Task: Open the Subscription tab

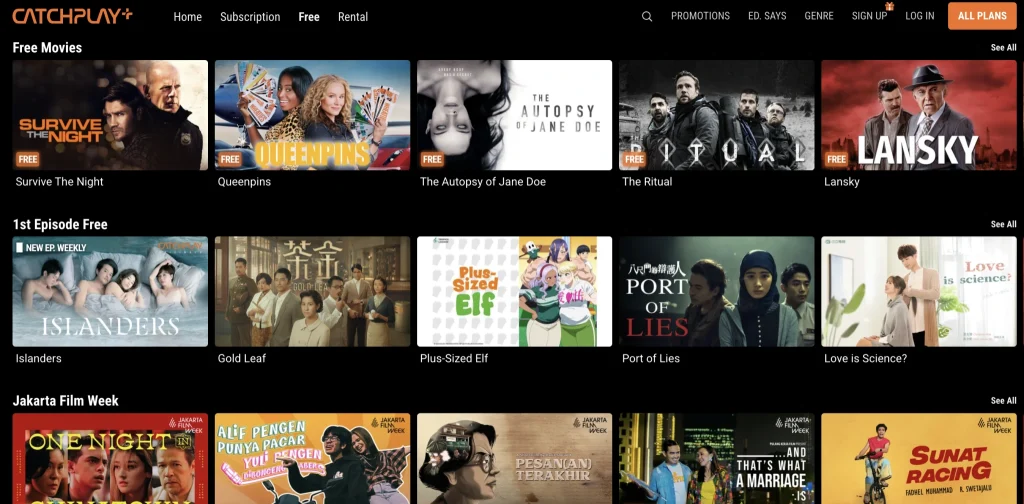Action: pyautogui.click(x=250, y=17)
